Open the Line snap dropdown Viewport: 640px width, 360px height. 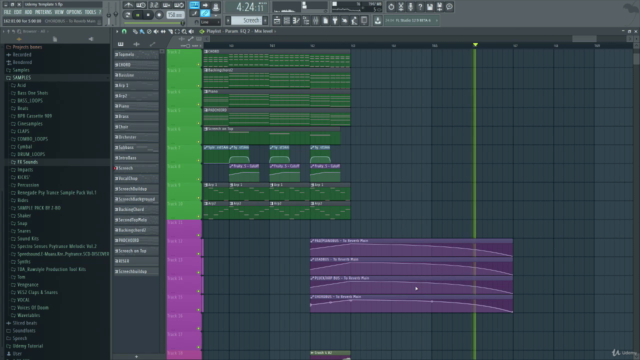(210, 22)
